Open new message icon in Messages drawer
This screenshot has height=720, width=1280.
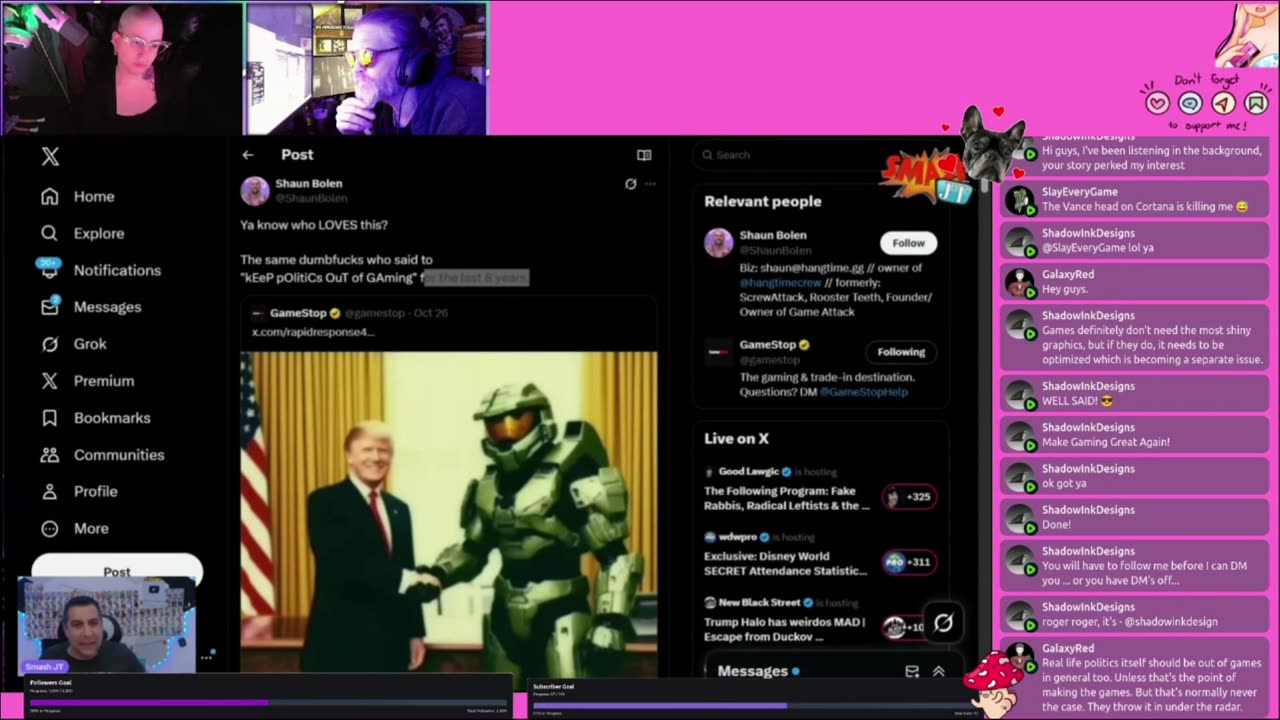pyautogui.click(x=912, y=672)
